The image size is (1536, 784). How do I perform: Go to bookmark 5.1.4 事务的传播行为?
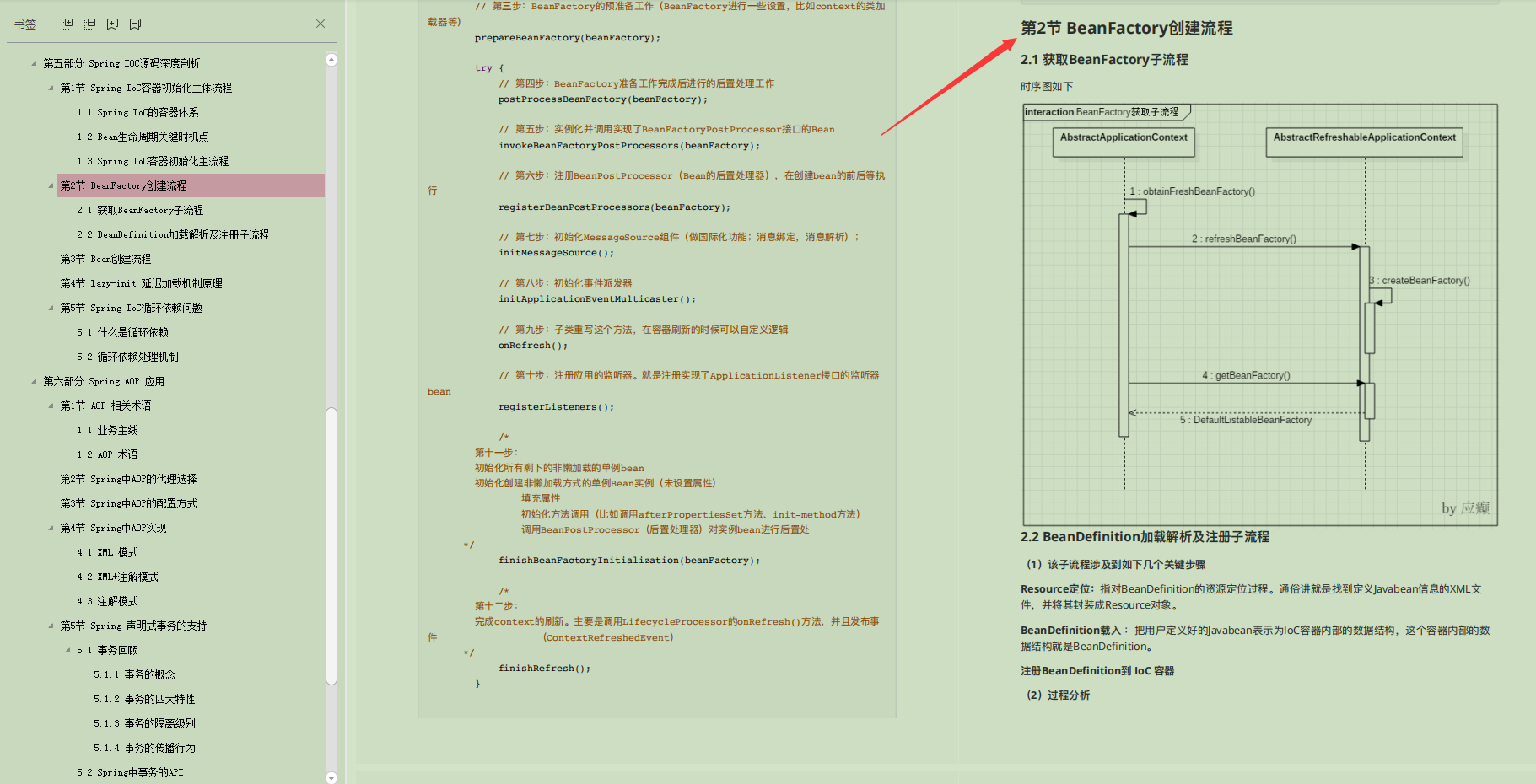tap(144, 748)
